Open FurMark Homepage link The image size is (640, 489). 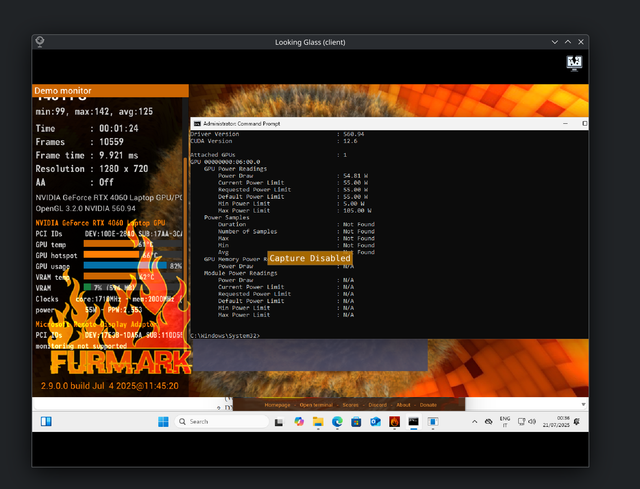pos(277,405)
